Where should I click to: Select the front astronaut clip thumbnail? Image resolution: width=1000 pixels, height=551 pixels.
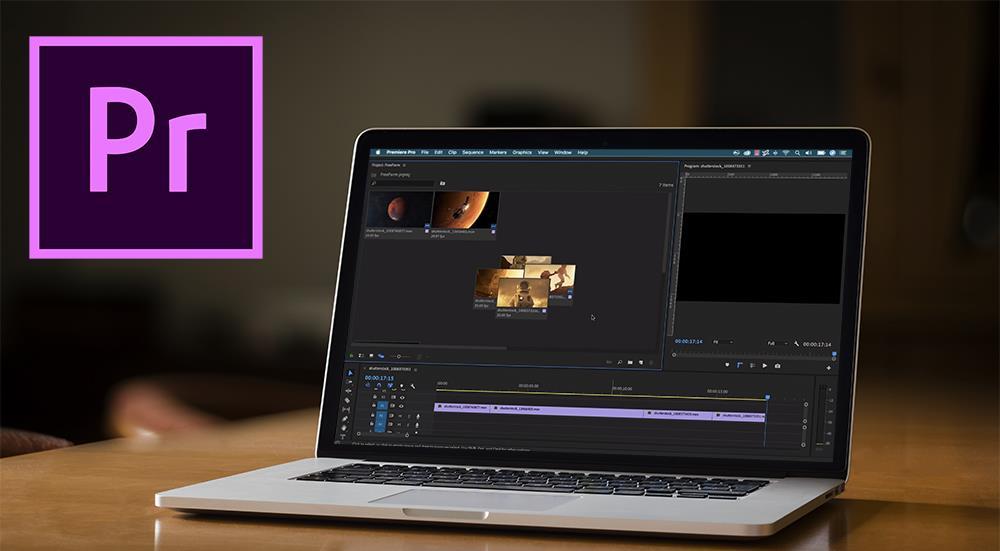coord(522,292)
